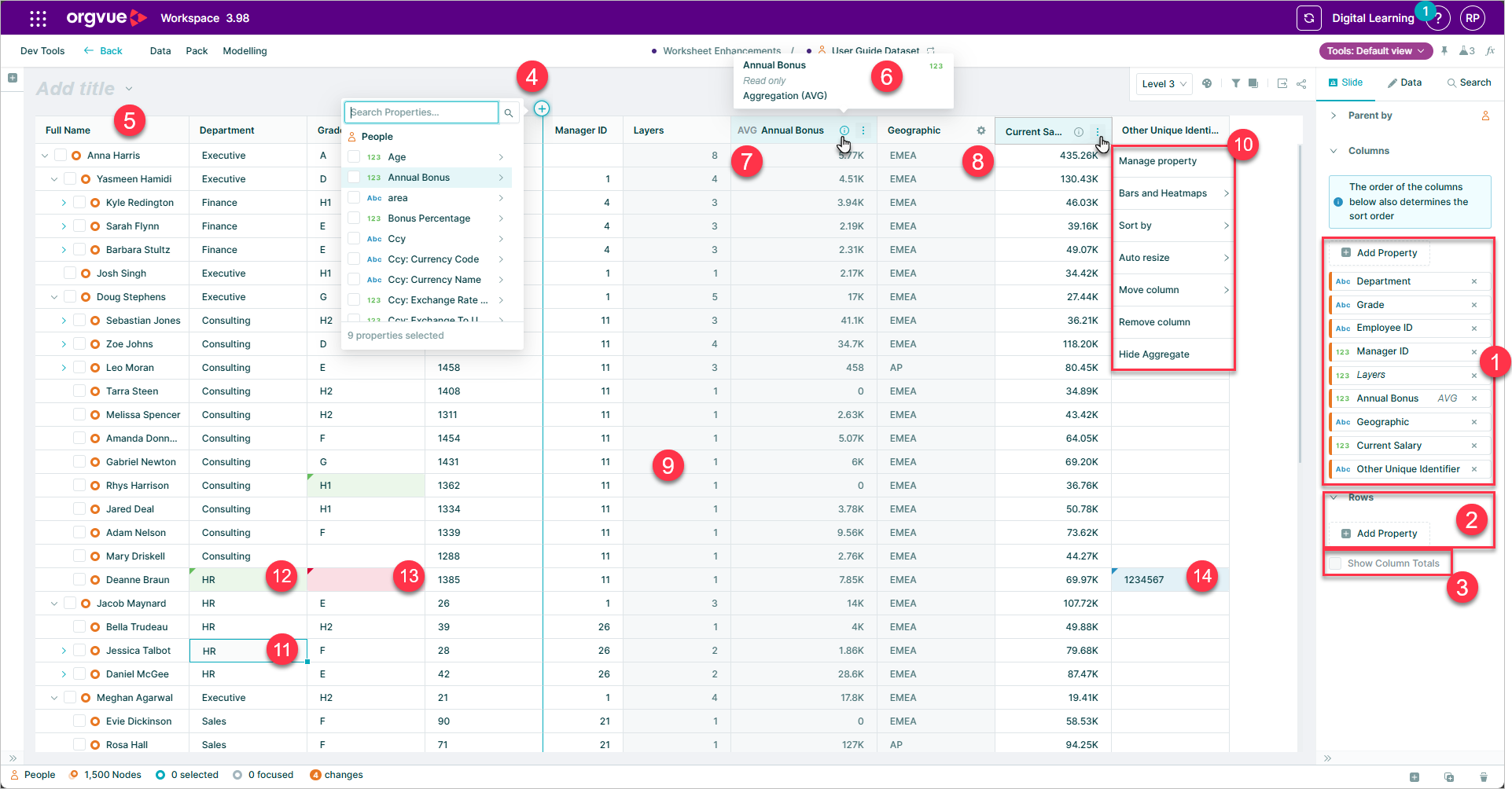Tick the Age property checkbox
The image size is (1512, 789).
coord(354,157)
